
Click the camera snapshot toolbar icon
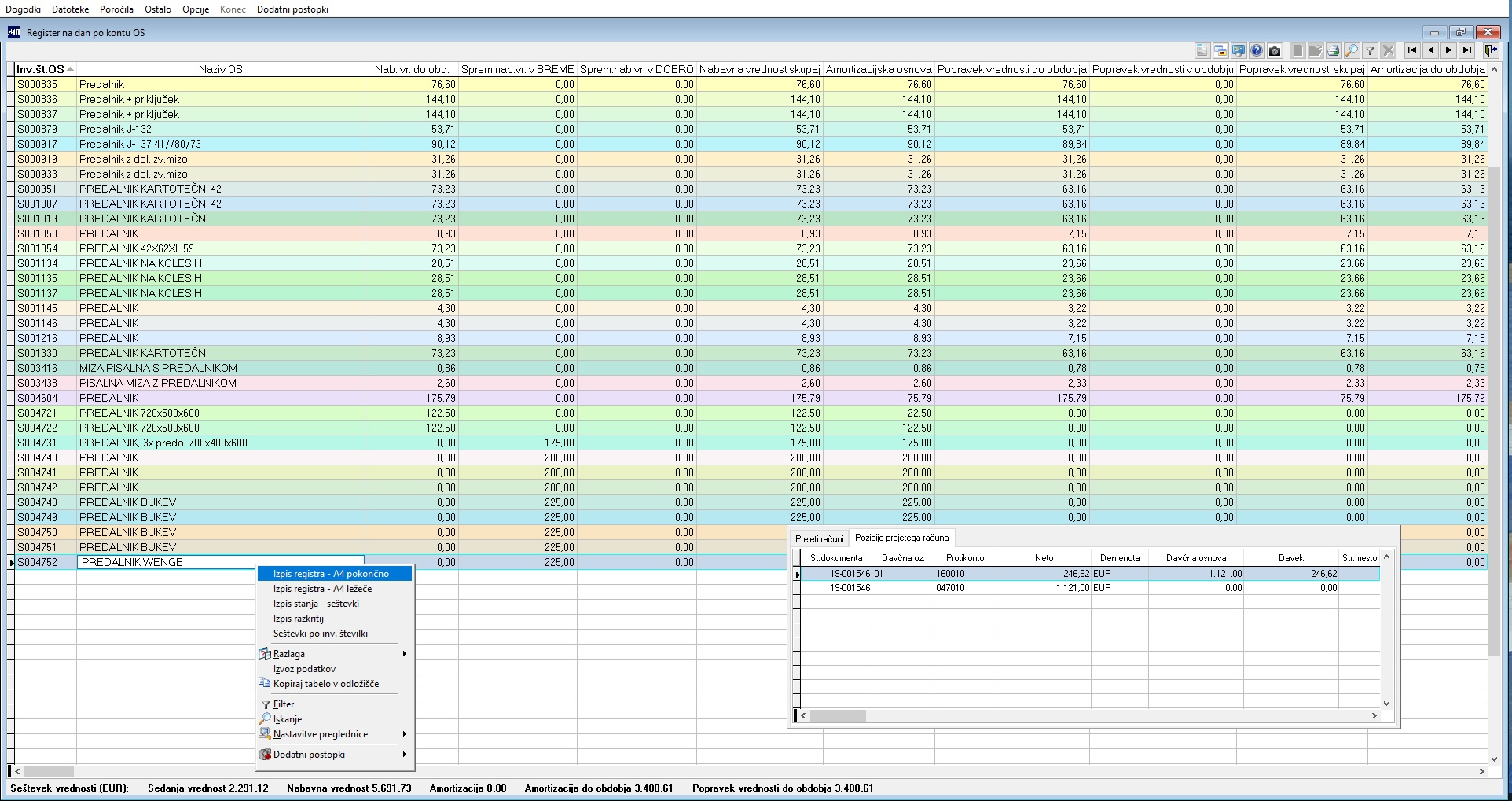1275,51
